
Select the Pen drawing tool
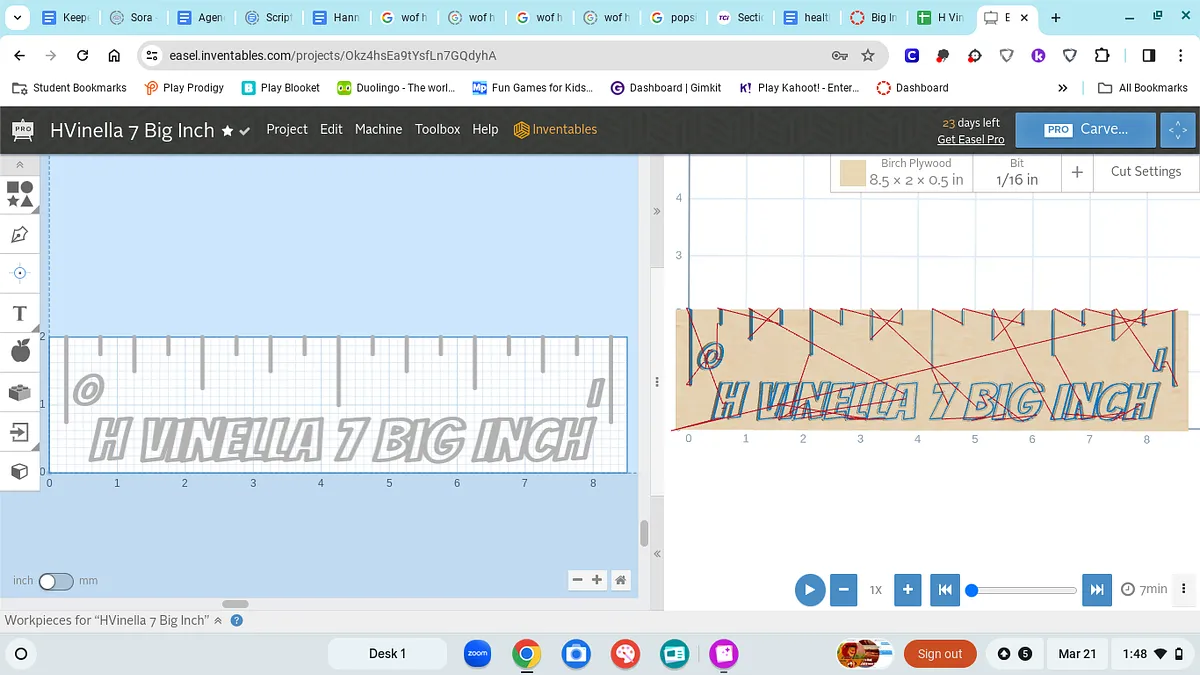coord(19,234)
